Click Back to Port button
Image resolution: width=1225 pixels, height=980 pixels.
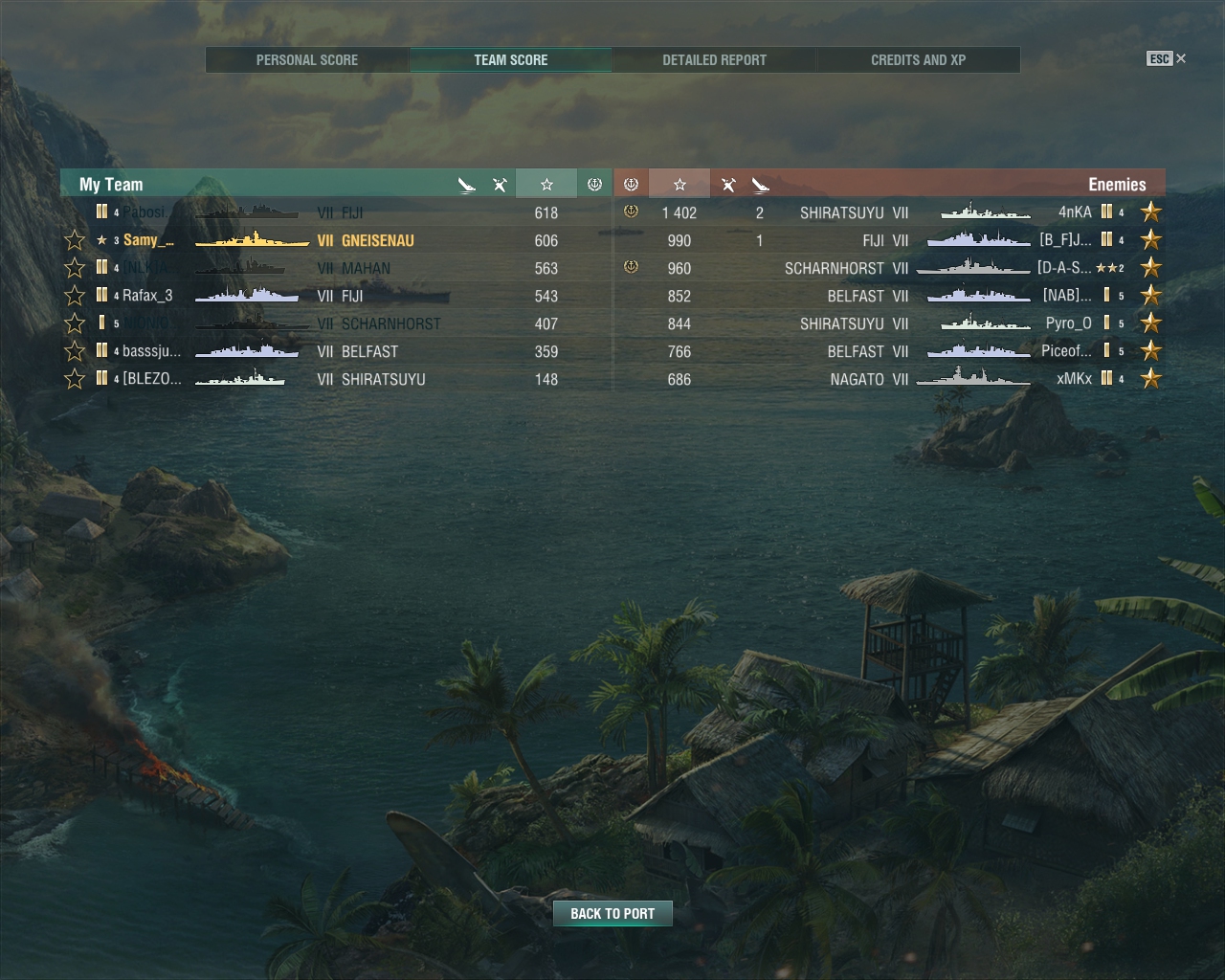[612, 913]
